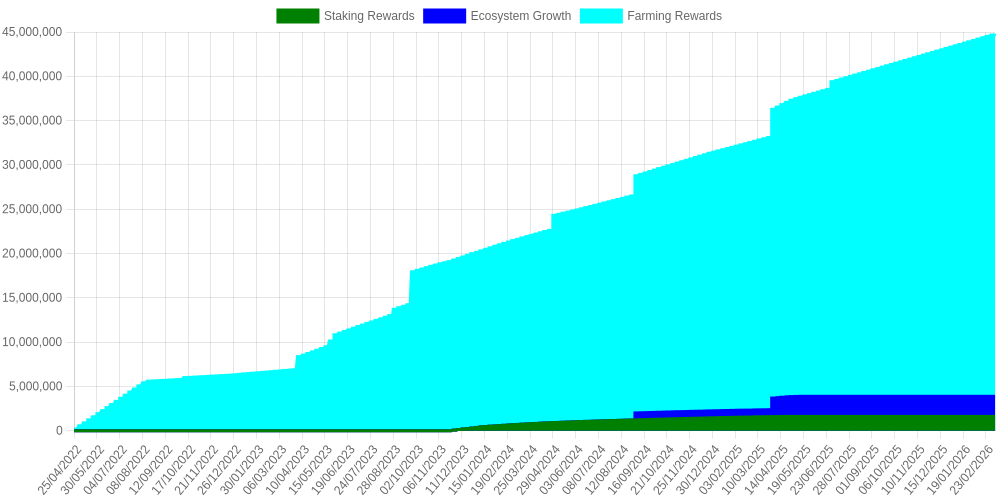Viewport: 1000px width, 500px height.
Task: Click the 29/04/2024 date label
Action: [x=537, y=471]
